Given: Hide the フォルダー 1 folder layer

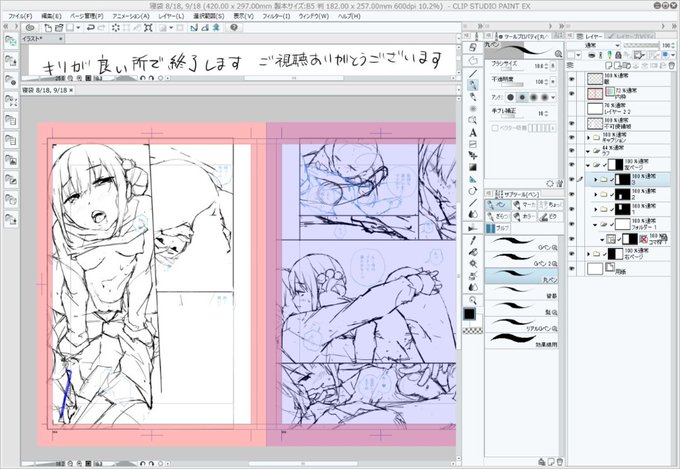Looking at the screenshot, I should (x=572, y=224).
